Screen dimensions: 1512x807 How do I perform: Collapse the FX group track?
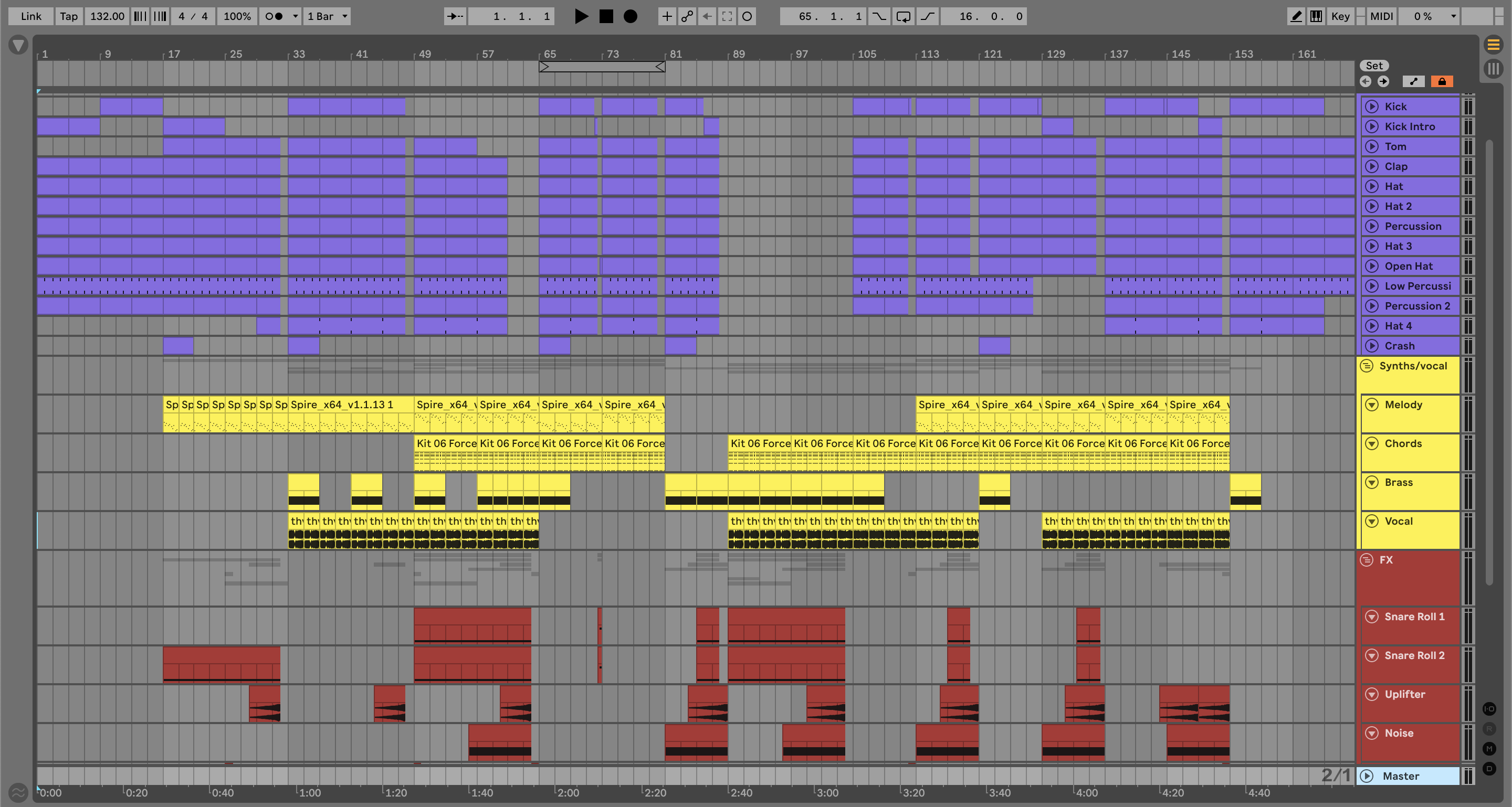[x=1367, y=560]
